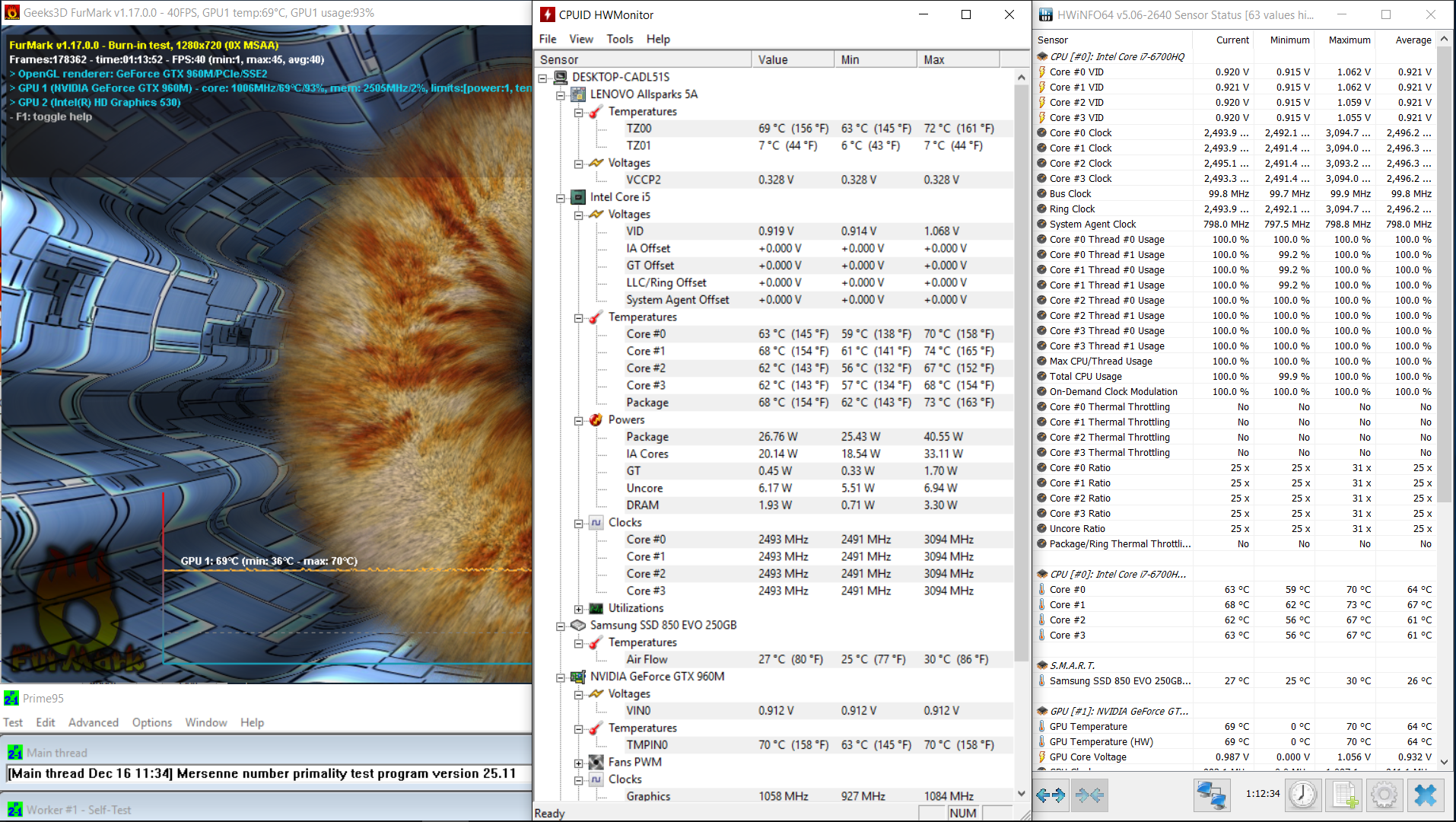1456x822 pixels.
Task: Start HWiNFO logging to file button
Action: [1344, 795]
